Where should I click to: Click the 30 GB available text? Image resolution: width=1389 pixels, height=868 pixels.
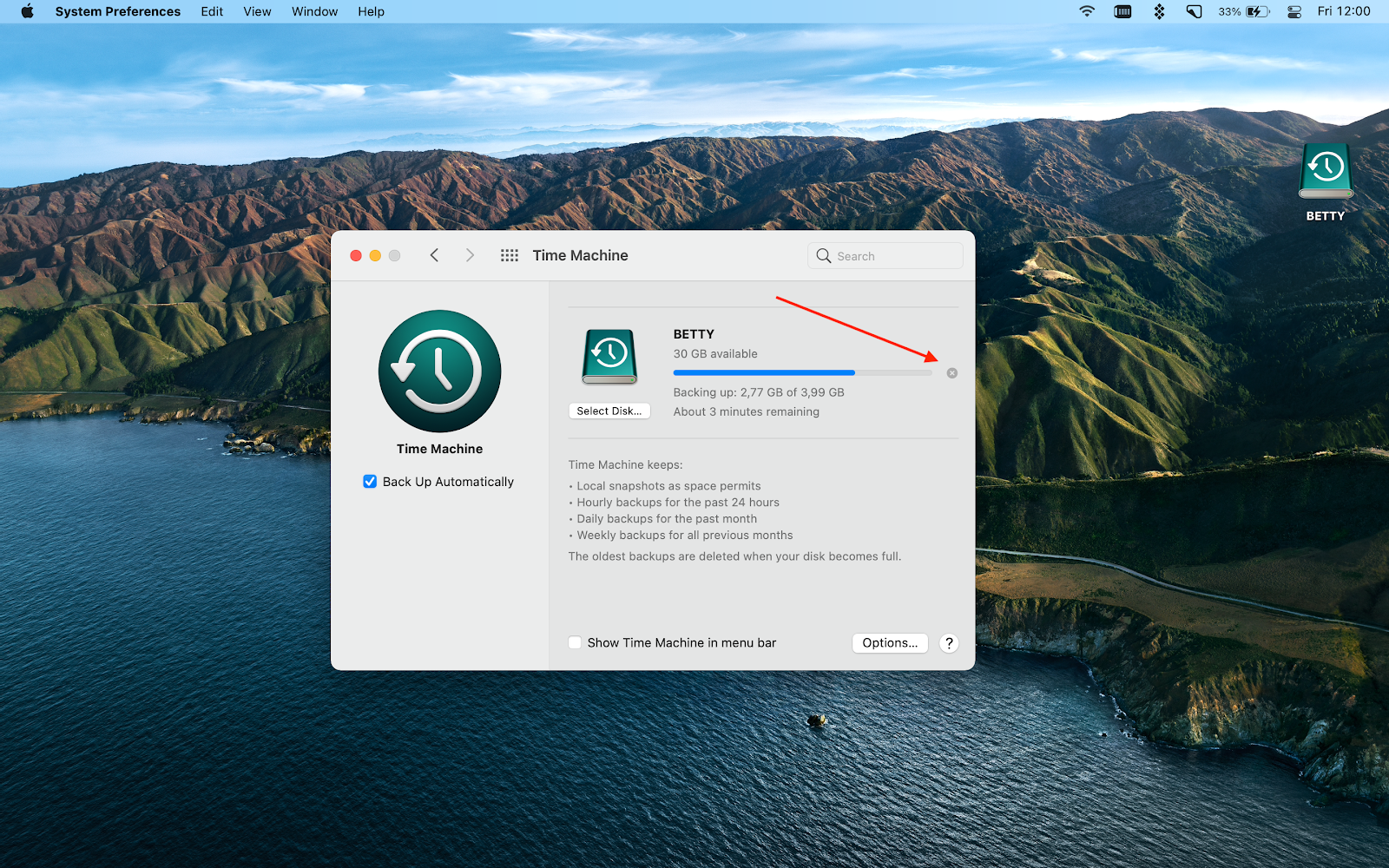[x=715, y=354]
